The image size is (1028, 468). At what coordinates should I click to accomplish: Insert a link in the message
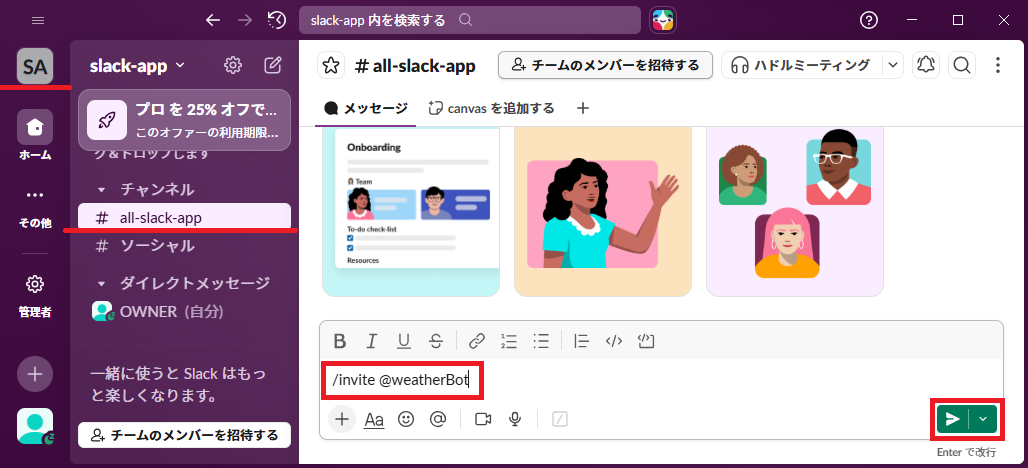477,341
